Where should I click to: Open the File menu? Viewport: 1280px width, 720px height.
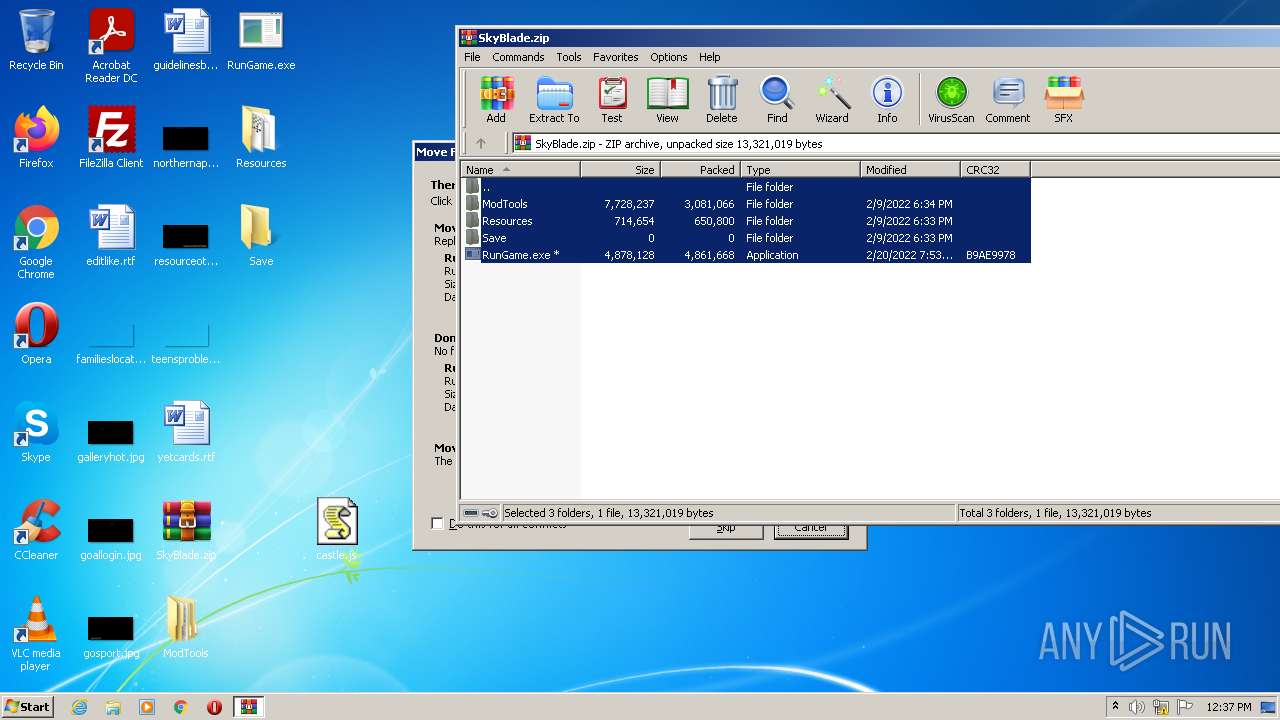(472, 57)
